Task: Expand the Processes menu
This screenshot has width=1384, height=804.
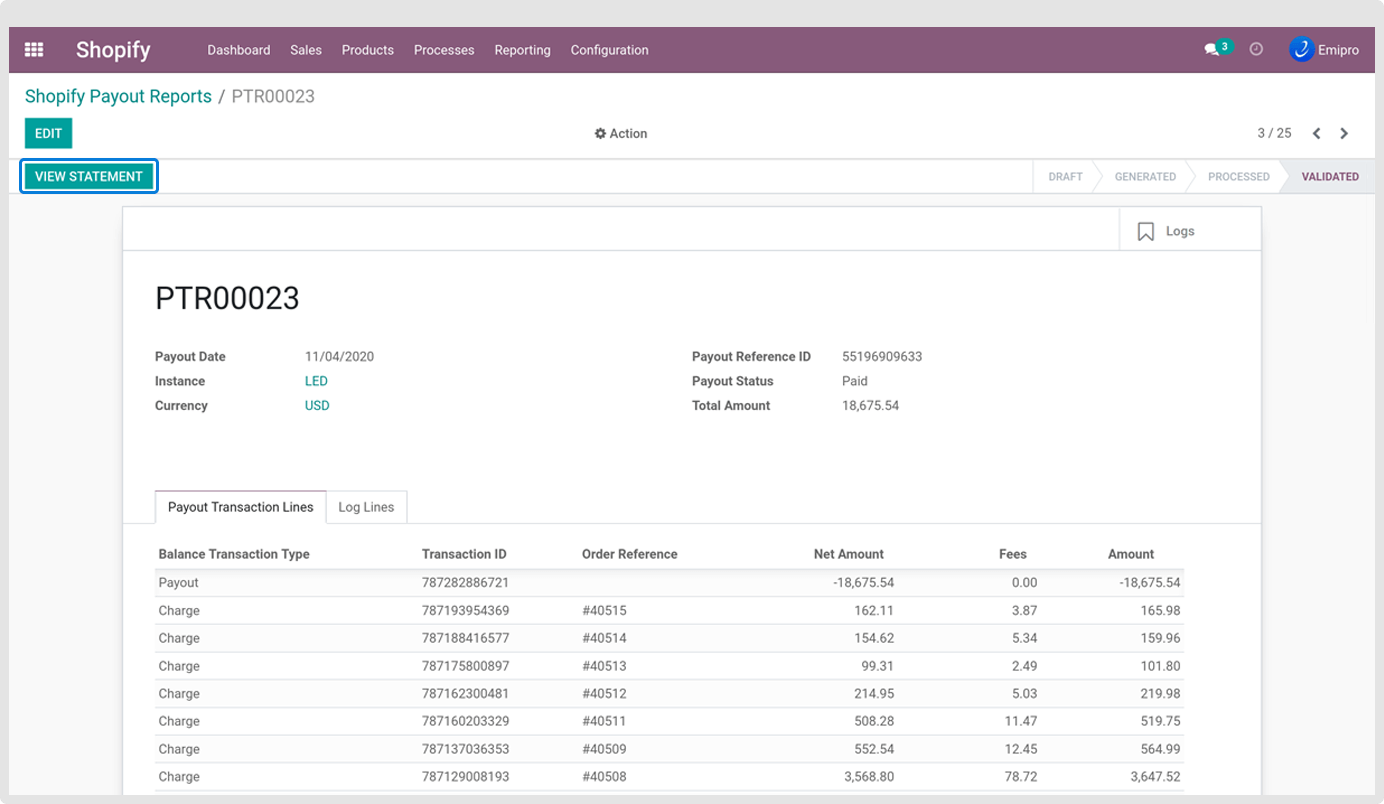Action: pos(444,50)
